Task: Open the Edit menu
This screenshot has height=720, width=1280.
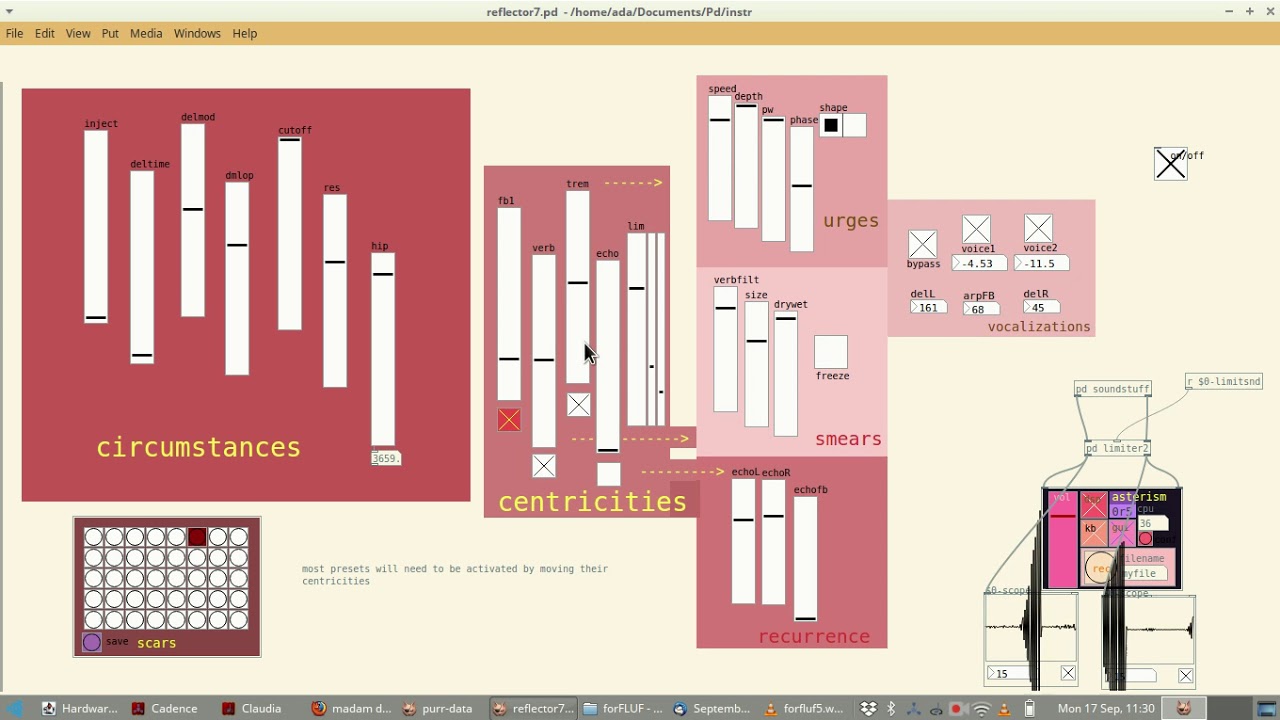Action: (45, 33)
